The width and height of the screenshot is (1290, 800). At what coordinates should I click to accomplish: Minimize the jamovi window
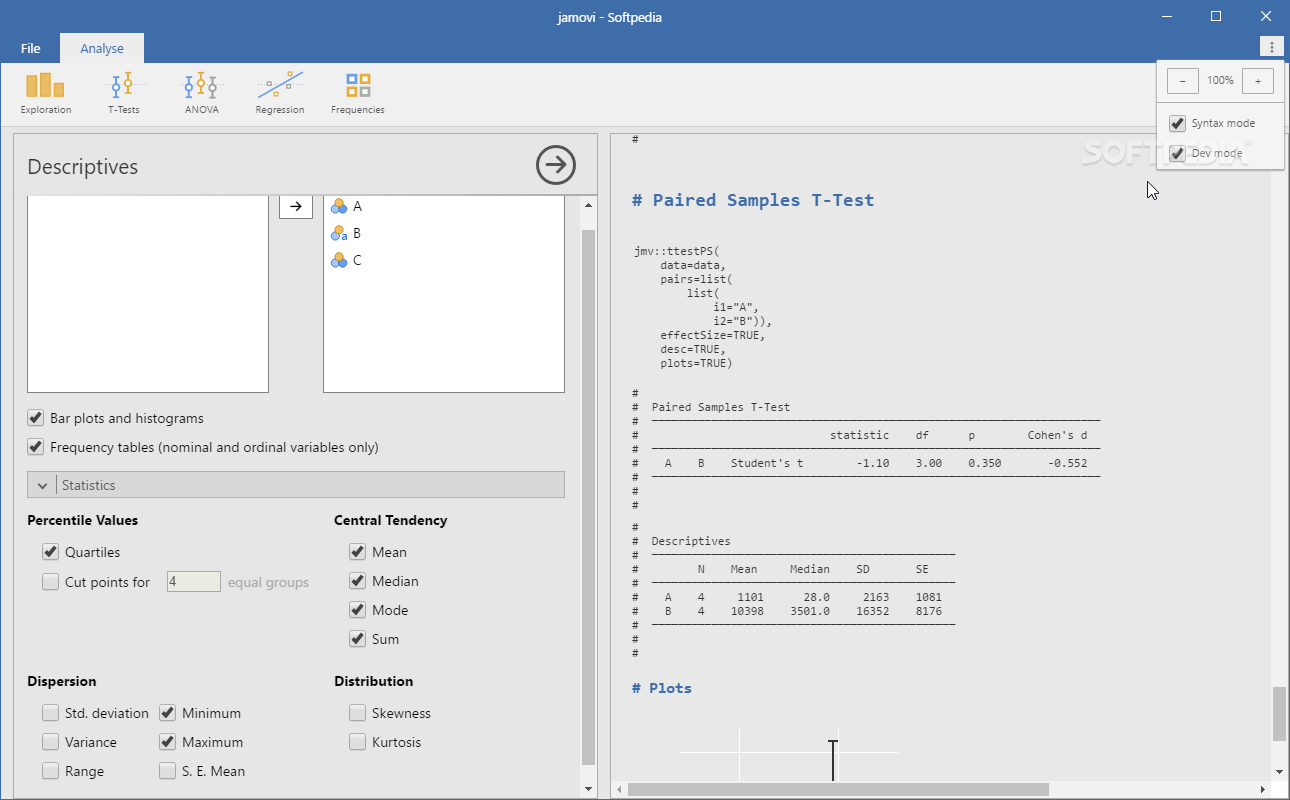(1166, 16)
